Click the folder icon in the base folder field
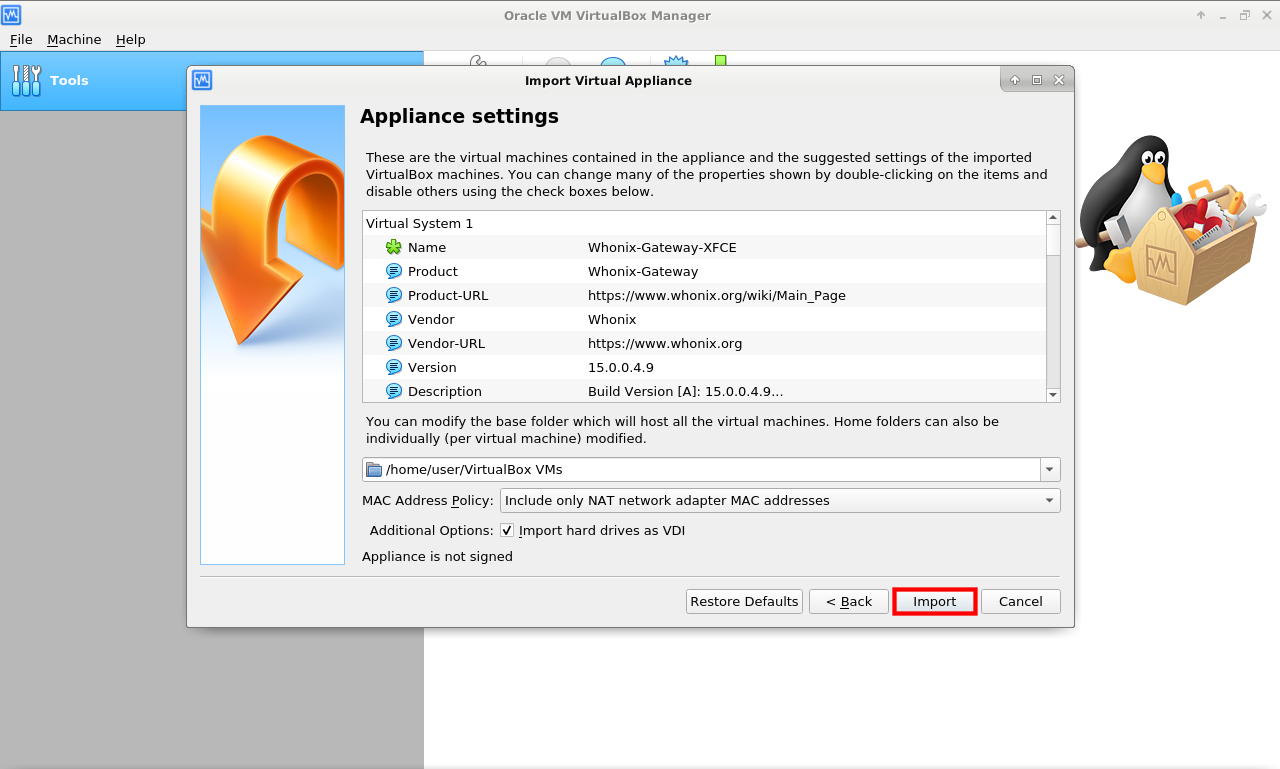 [374, 470]
